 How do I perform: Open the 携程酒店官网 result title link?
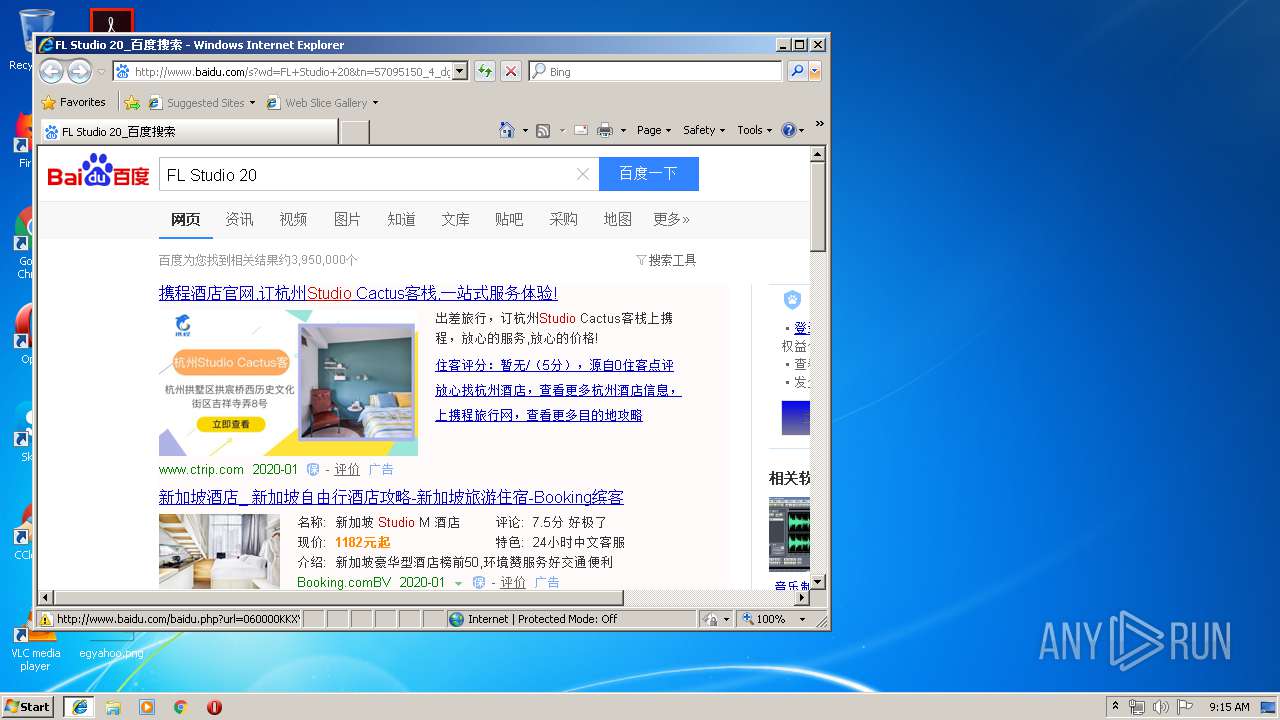[358, 293]
